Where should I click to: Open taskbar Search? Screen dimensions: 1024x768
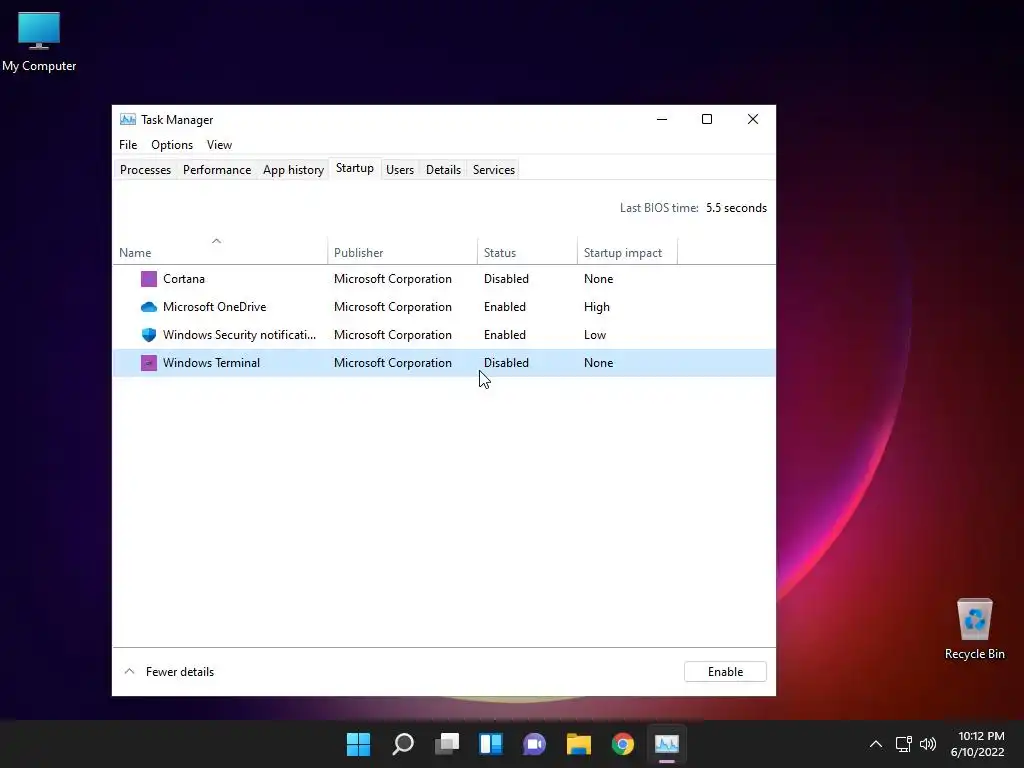(x=403, y=744)
